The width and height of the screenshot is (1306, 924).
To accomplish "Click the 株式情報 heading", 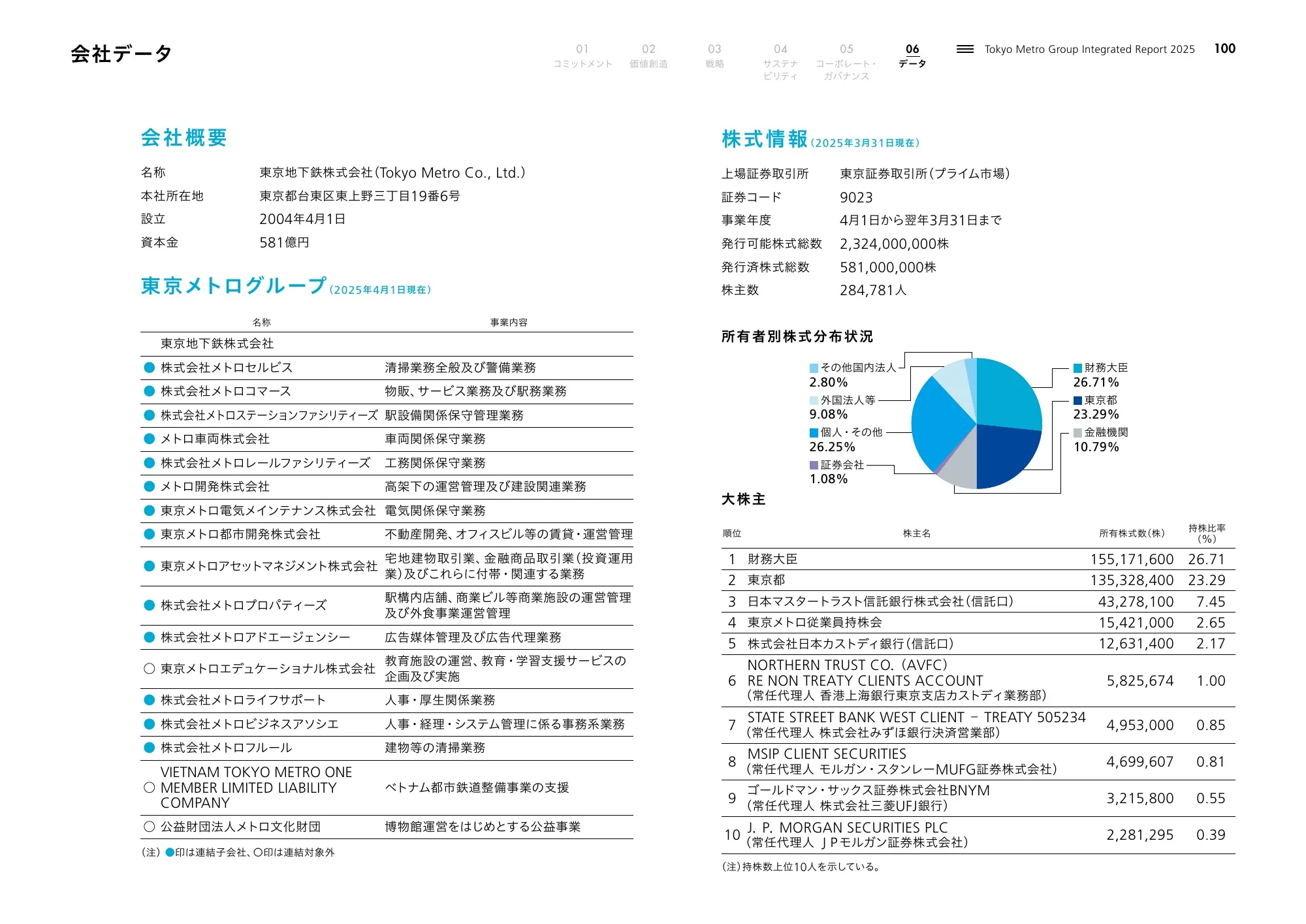I will (x=765, y=139).
